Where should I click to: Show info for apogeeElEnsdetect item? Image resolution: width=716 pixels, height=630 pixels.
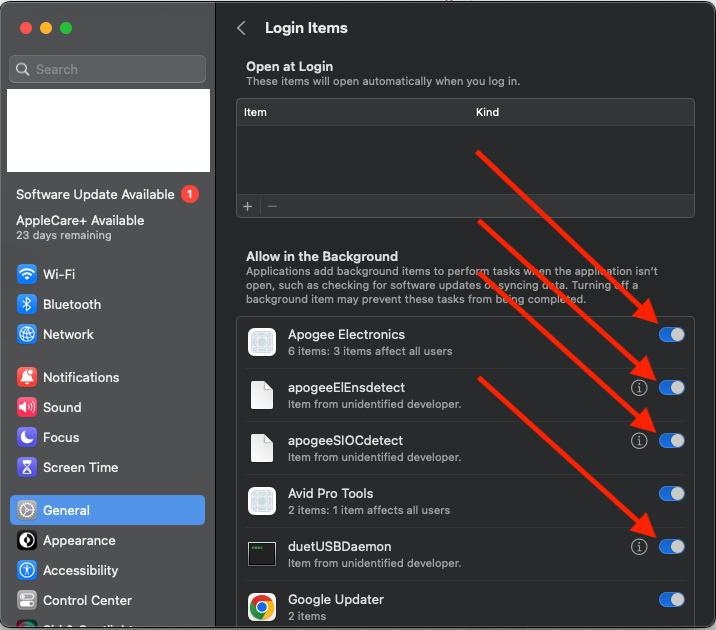tap(639, 387)
